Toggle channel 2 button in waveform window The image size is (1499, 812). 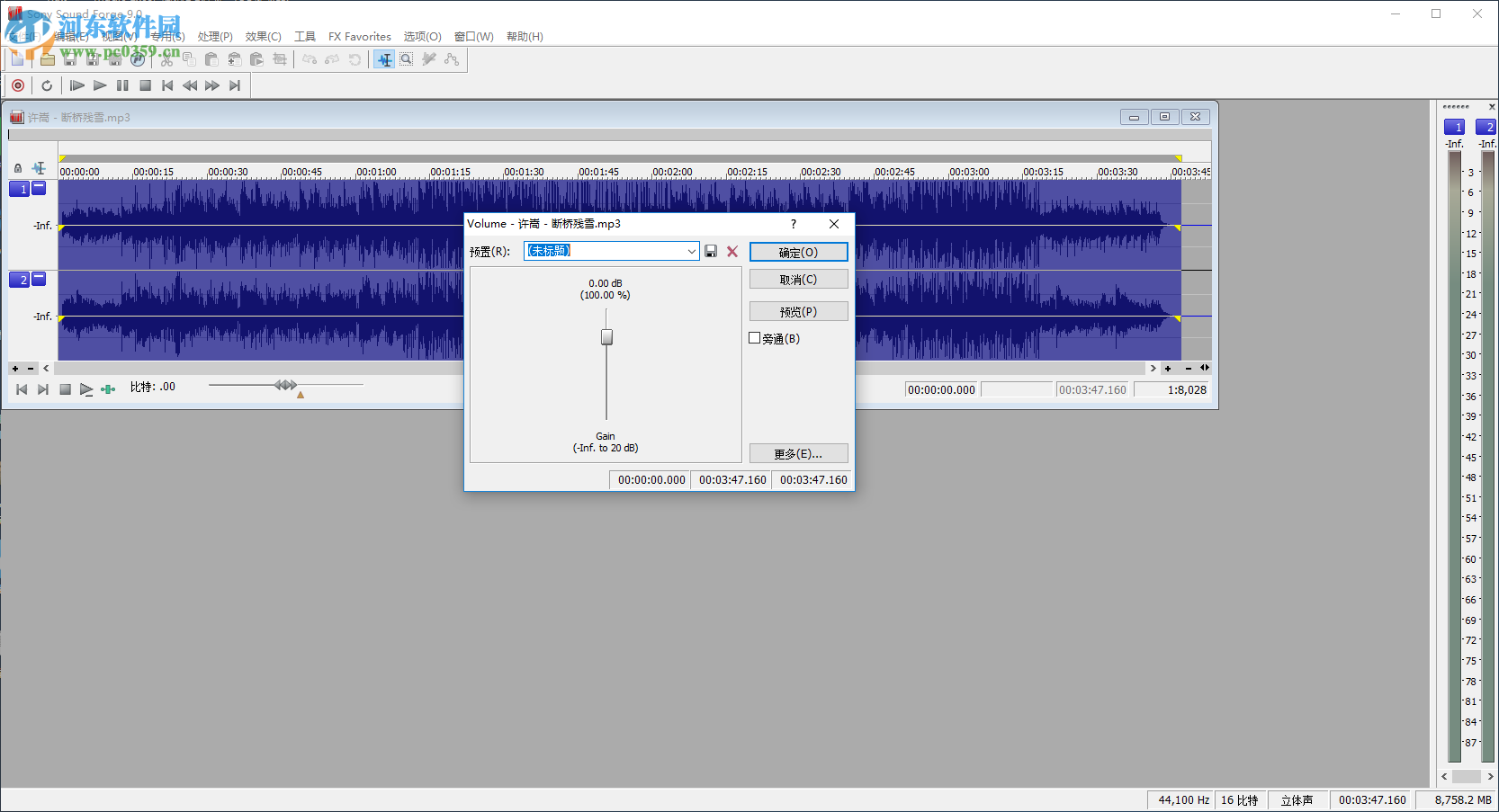coord(19,280)
